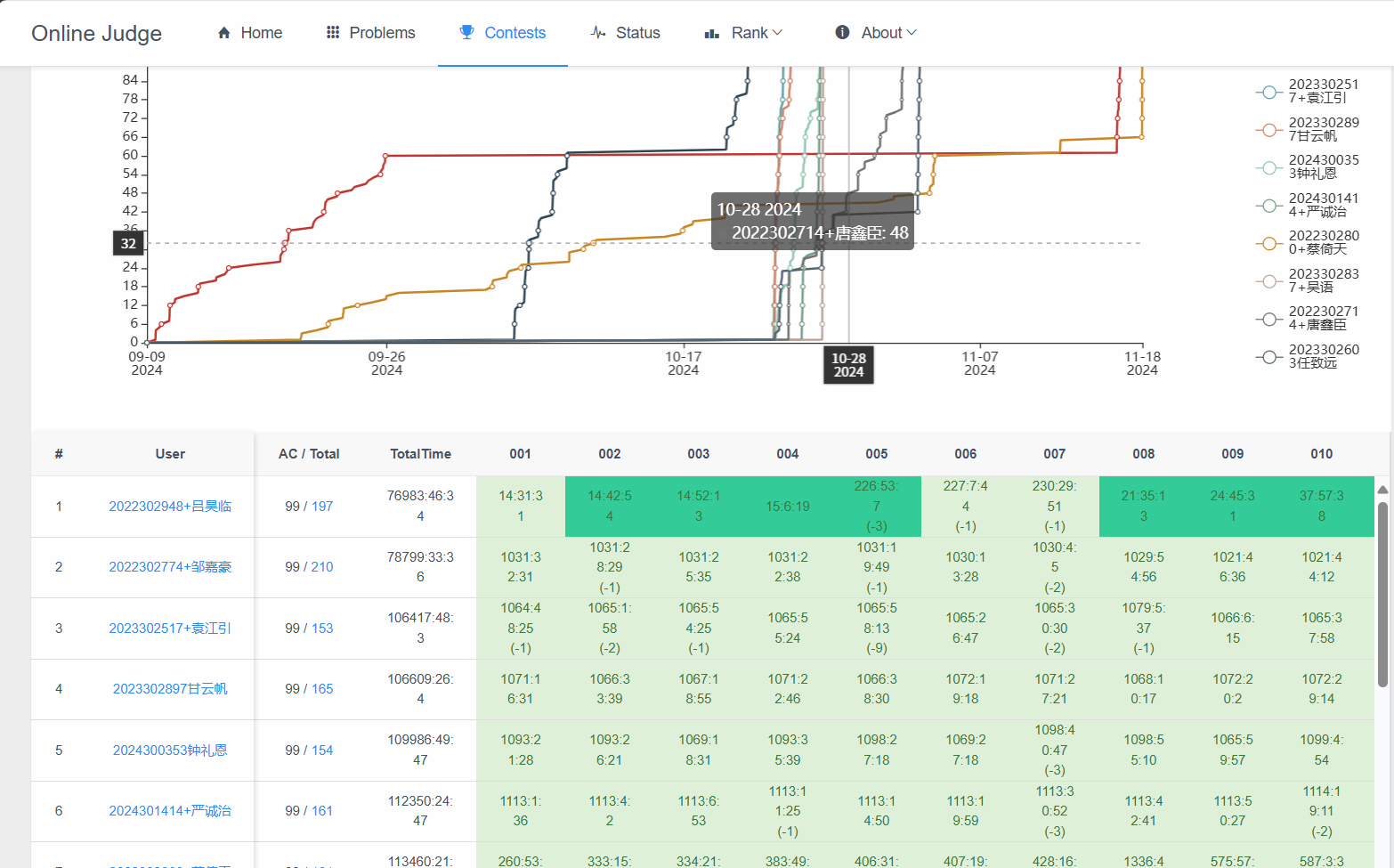Click the Rank bar chart icon

coord(712,34)
